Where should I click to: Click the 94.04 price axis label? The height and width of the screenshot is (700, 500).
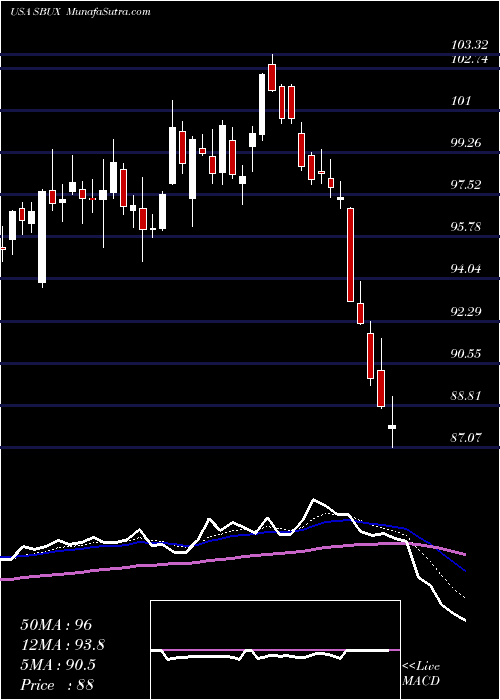click(466, 268)
